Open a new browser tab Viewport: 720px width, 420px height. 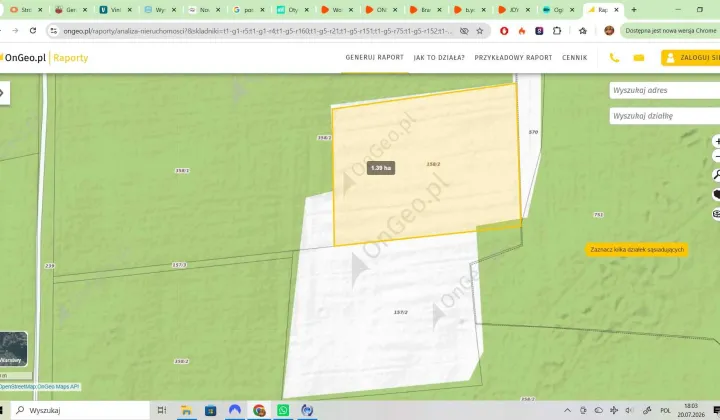click(x=634, y=10)
